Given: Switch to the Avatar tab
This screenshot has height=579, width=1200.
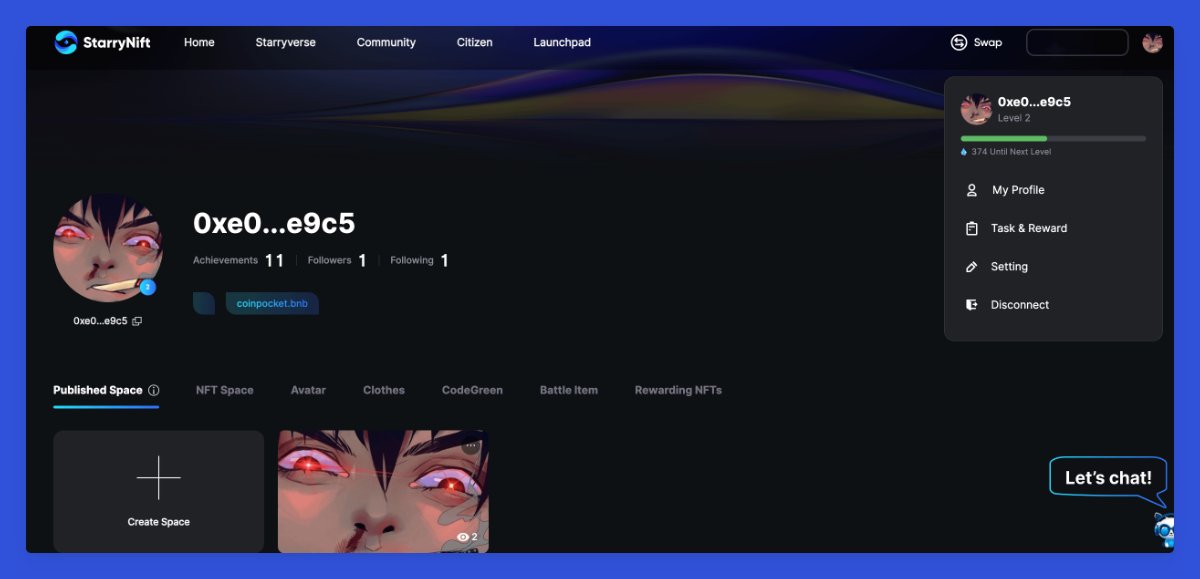Looking at the screenshot, I should pos(308,390).
